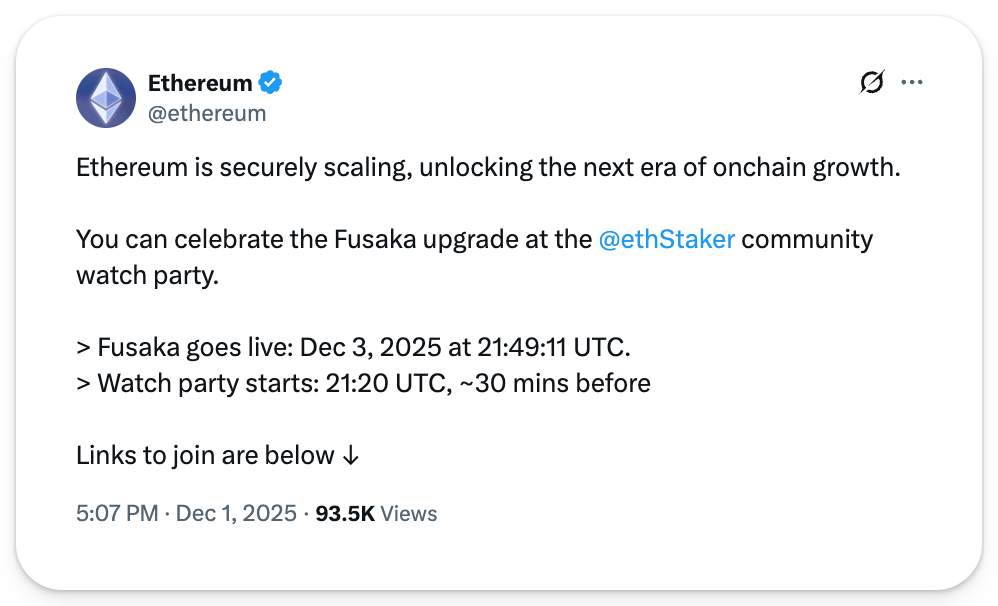Image resolution: width=998 pixels, height=606 pixels.
Task: Click the Grok slashed-circle icon
Action: 872,83
